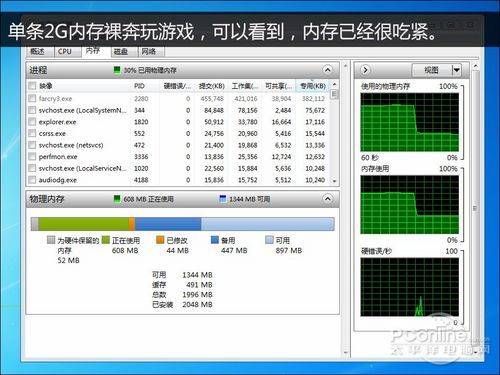Click the orange 已修改 legend swatch
Screen dimensions: 500x375
tap(160, 240)
